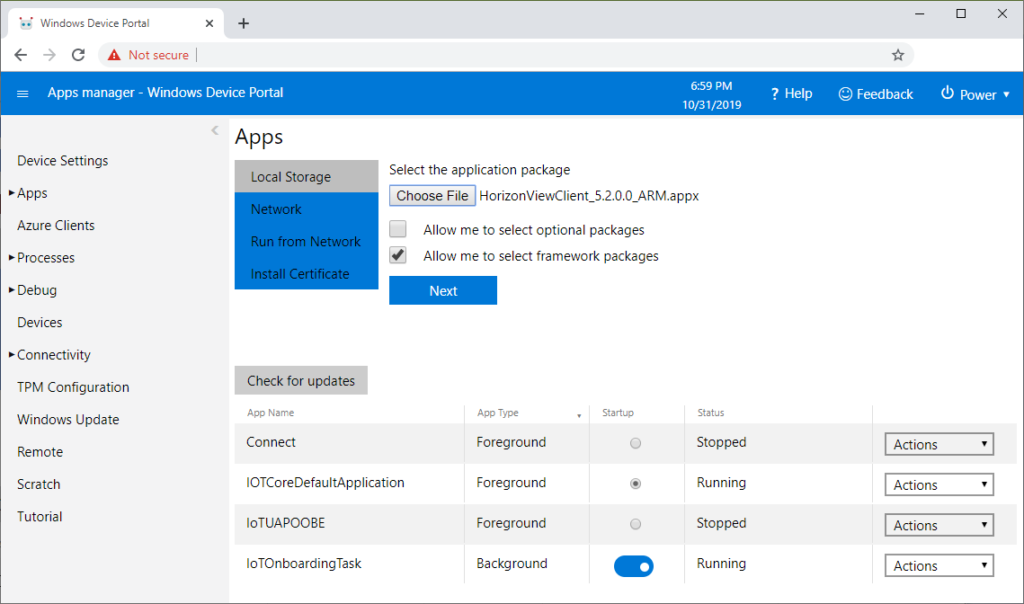Viewport: 1024px width, 604px height.
Task: Sort by the Status column header
Action: 711,413
